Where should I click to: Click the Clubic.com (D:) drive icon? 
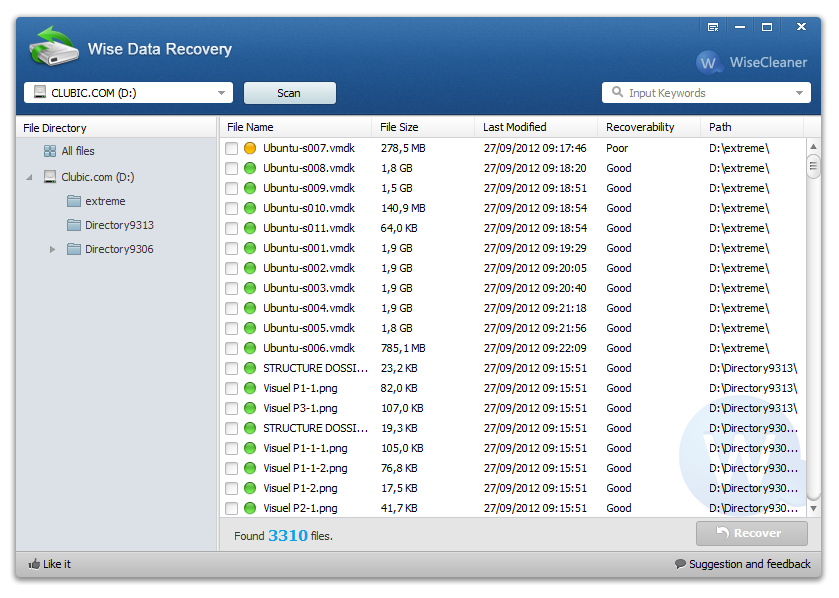coord(50,177)
